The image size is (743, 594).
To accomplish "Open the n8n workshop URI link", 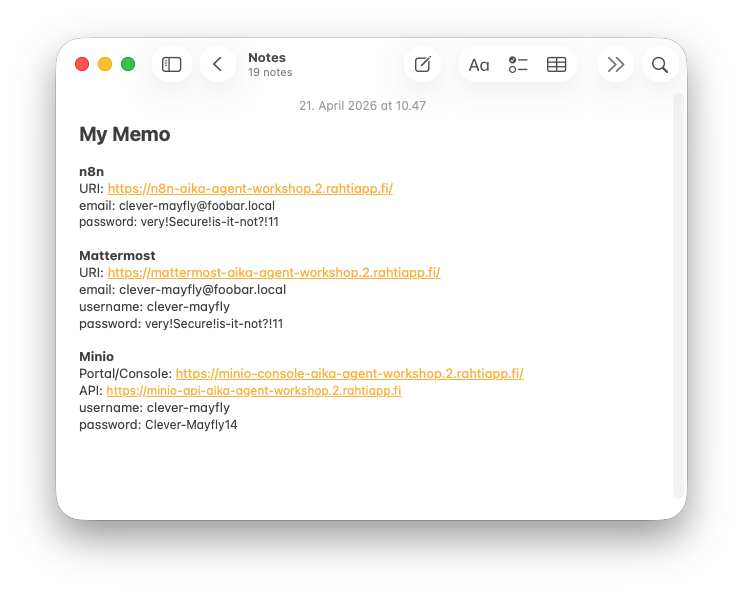I will (249, 188).
